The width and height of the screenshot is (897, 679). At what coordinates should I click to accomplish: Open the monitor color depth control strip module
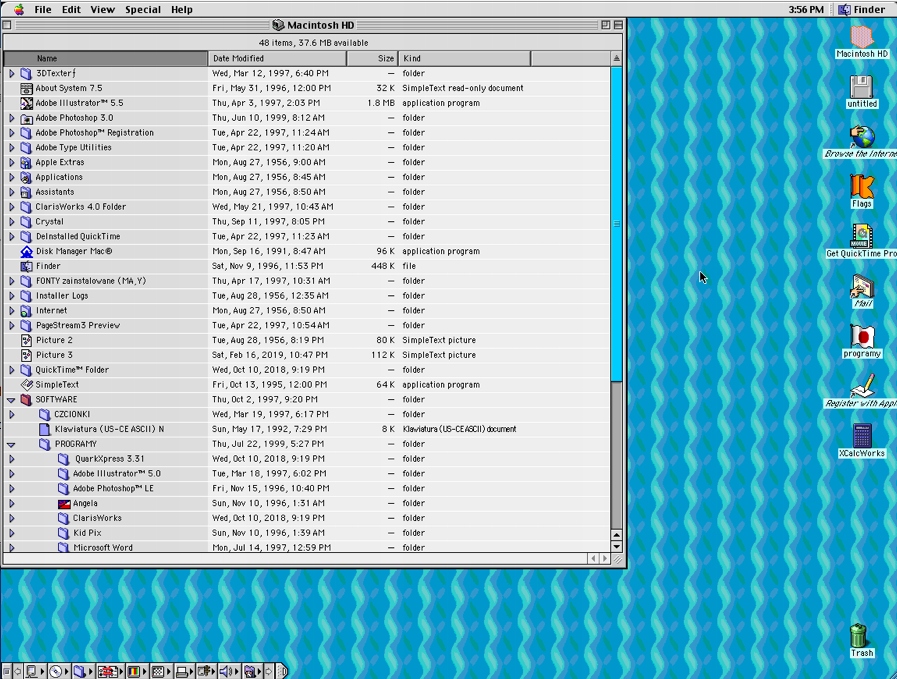(x=137, y=670)
